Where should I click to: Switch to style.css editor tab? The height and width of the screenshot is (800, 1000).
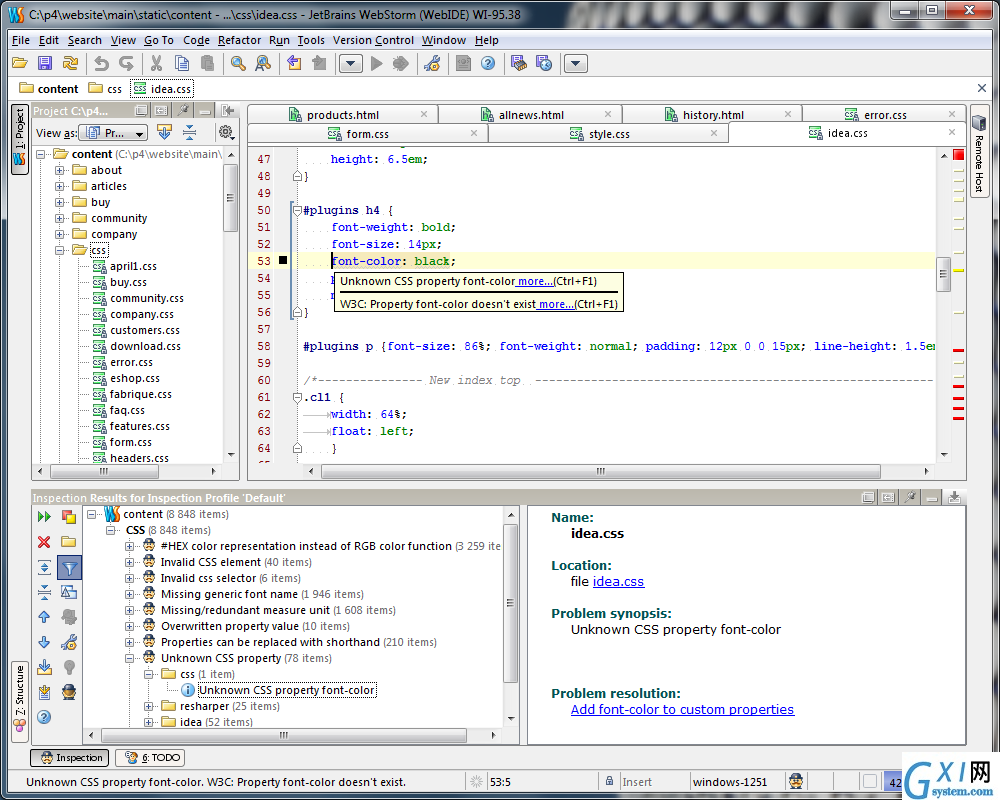point(608,134)
